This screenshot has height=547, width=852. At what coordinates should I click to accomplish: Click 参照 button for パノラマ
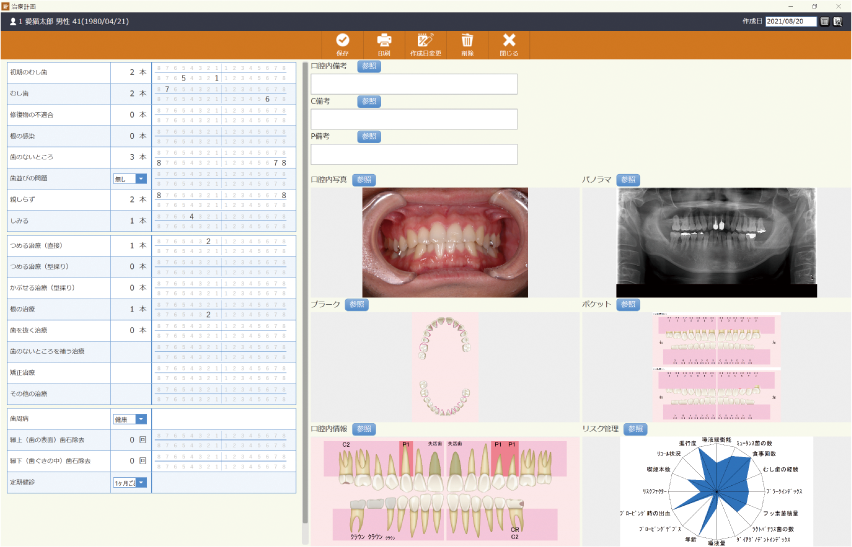pyautogui.click(x=628, y=180)
